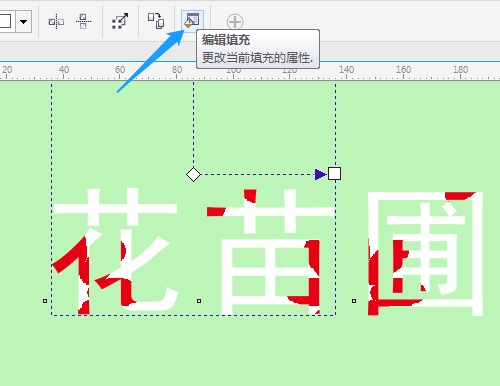Click the mirror fill vertically icon
Screen dimensions: 500x386
coord(83,22)
